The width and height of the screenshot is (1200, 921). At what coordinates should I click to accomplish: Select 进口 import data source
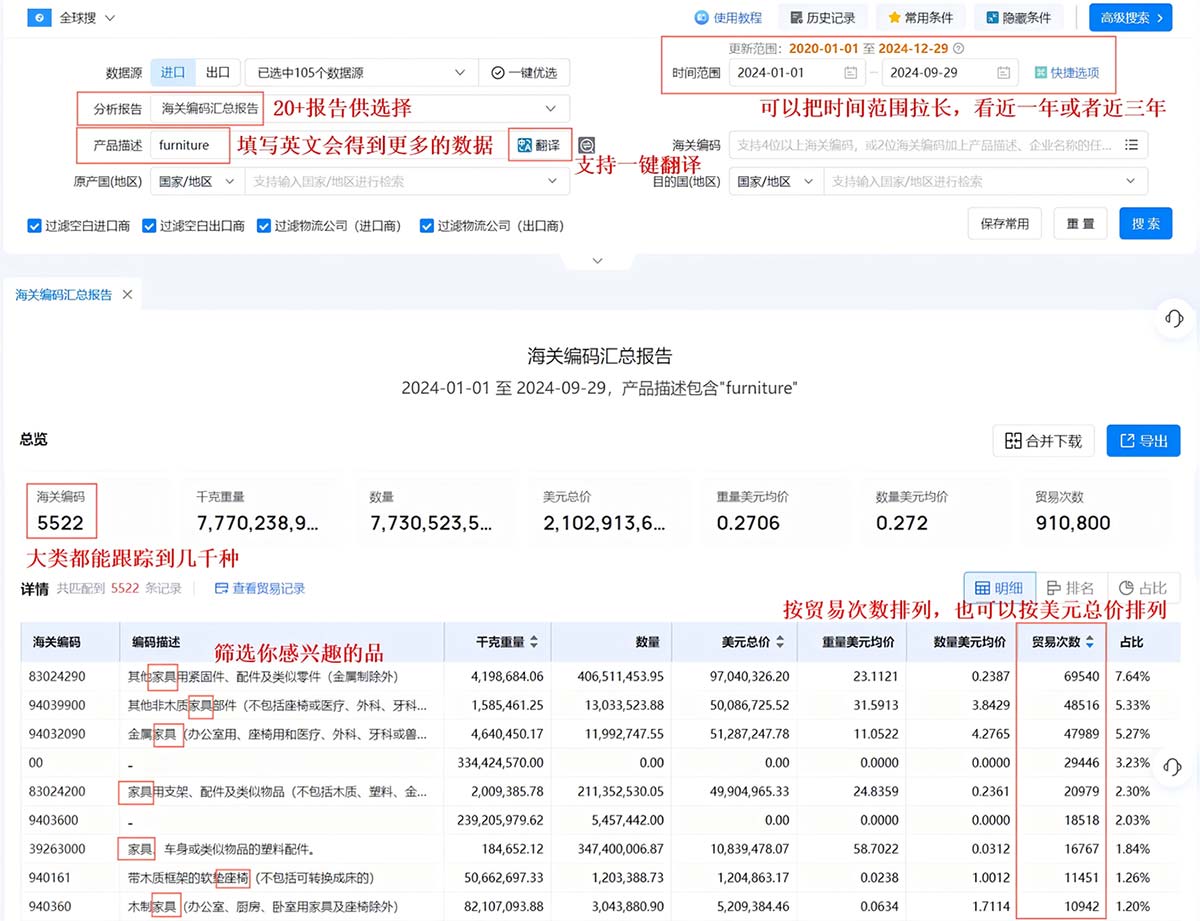(x=173, y=73)
